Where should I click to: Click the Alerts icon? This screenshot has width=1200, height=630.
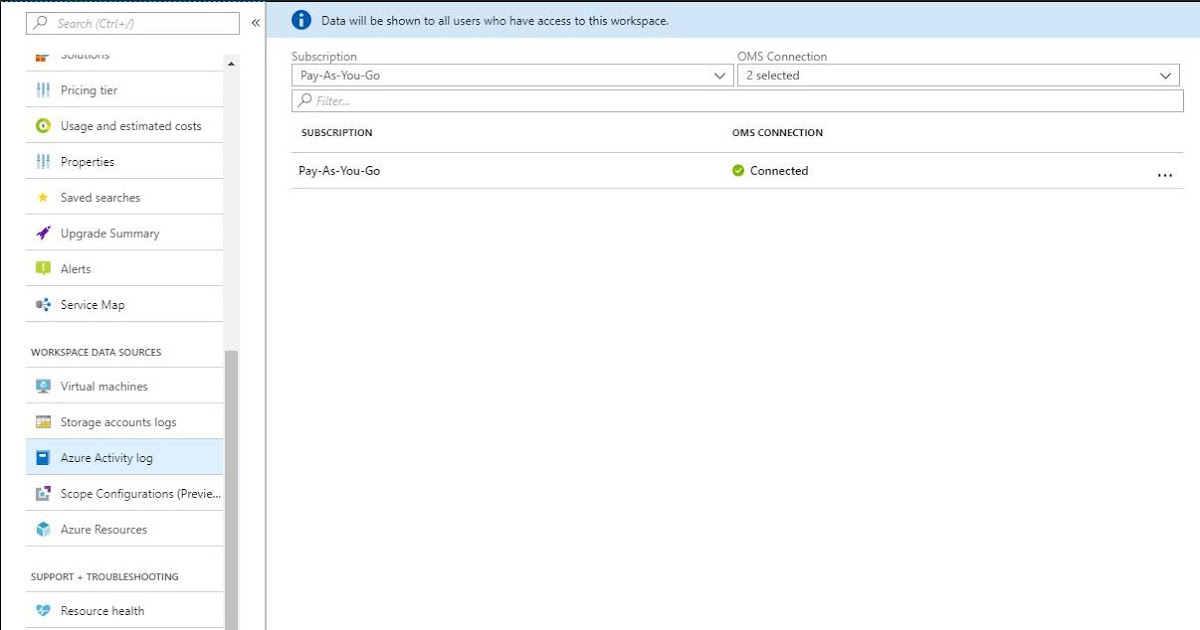coord(42,268)
